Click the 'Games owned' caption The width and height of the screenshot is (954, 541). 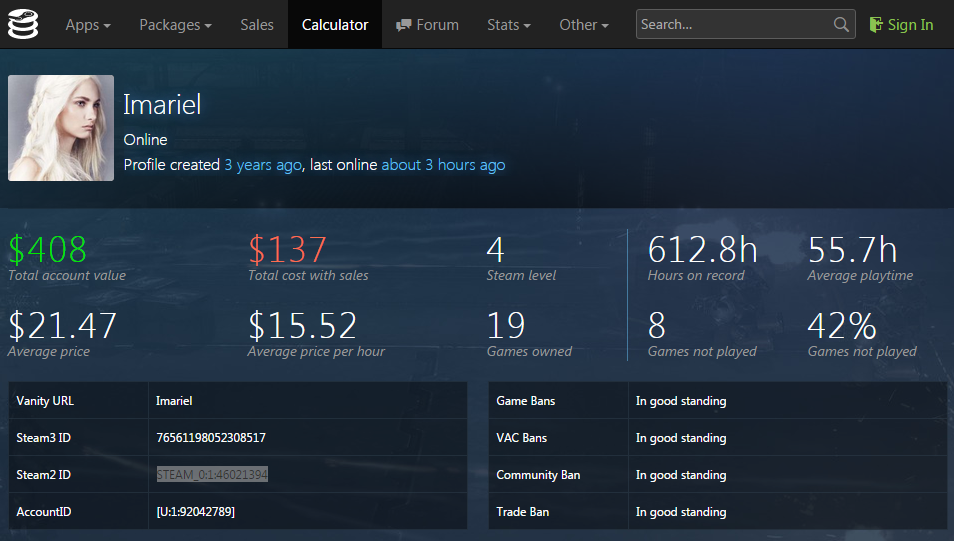529,351
